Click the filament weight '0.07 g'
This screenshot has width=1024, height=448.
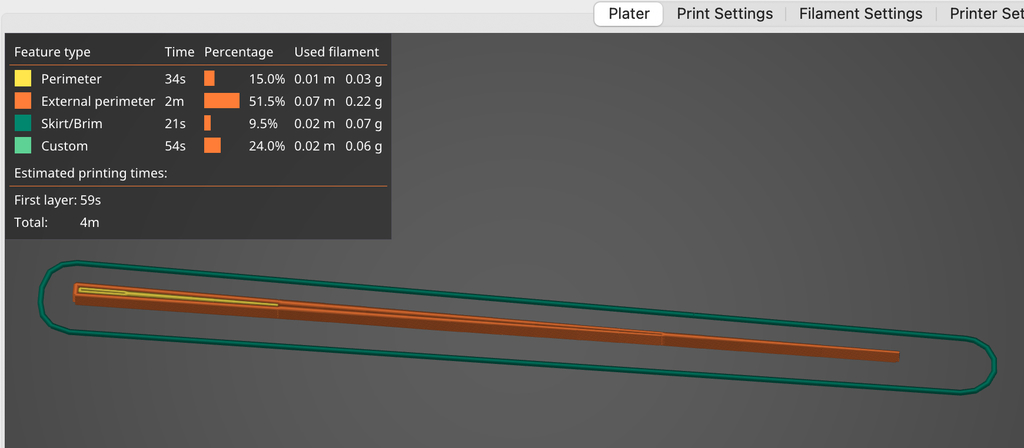[x=364, y=123]
